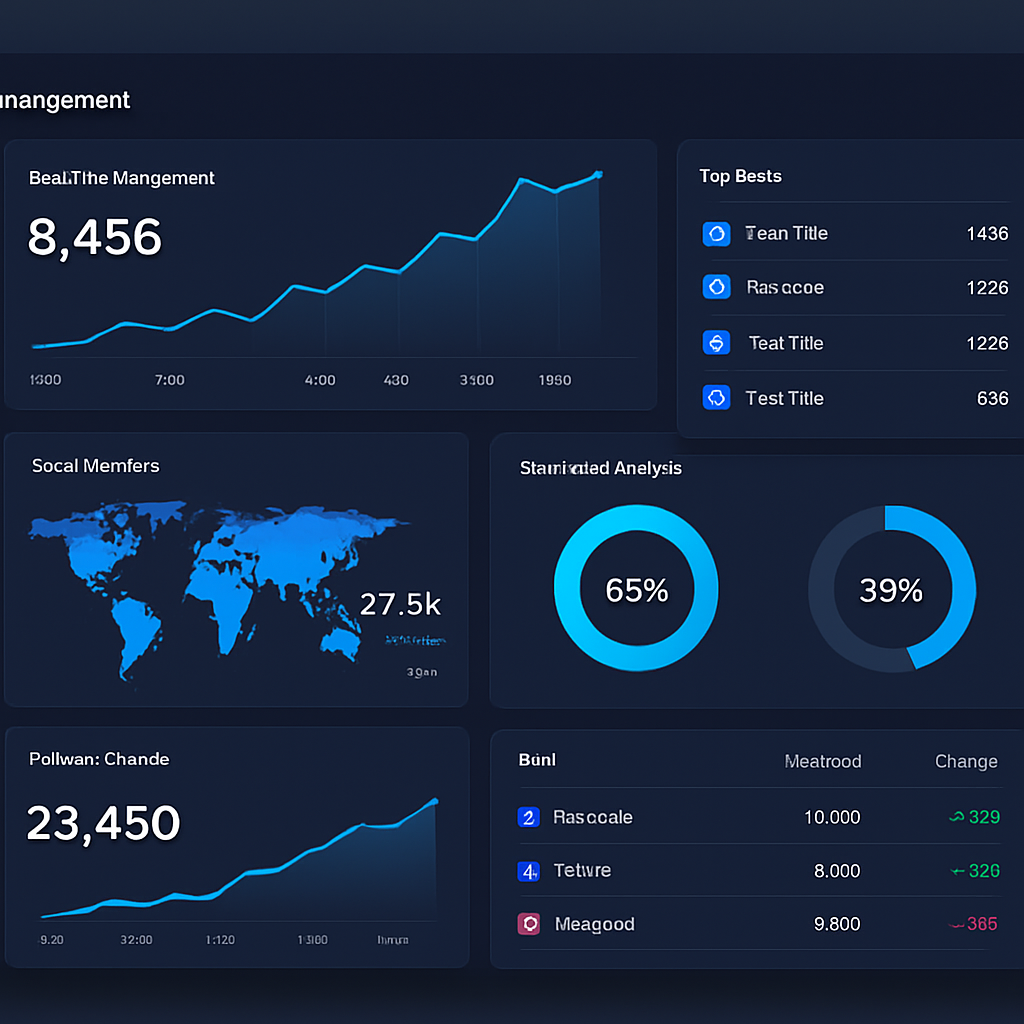
Task: Click the green up arrow next to 329
Action: (956, 816)
